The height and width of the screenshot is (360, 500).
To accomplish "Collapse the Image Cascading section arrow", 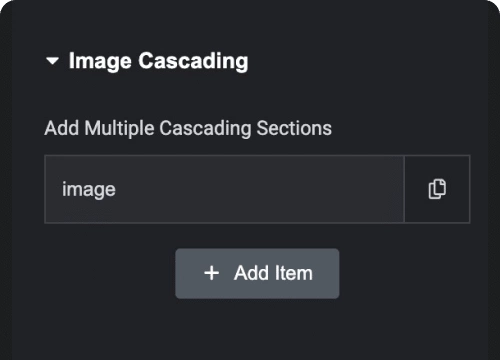I will tap(52, 61).
